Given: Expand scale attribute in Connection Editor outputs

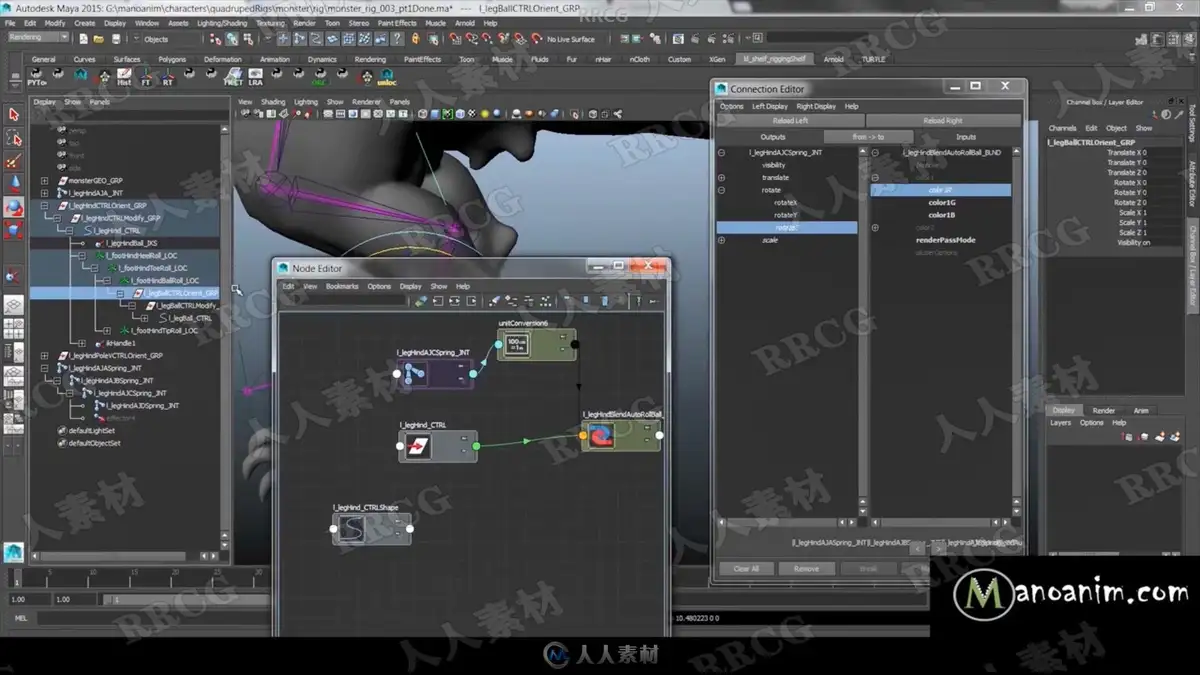Looking at the screenshot, I should 721,240.
